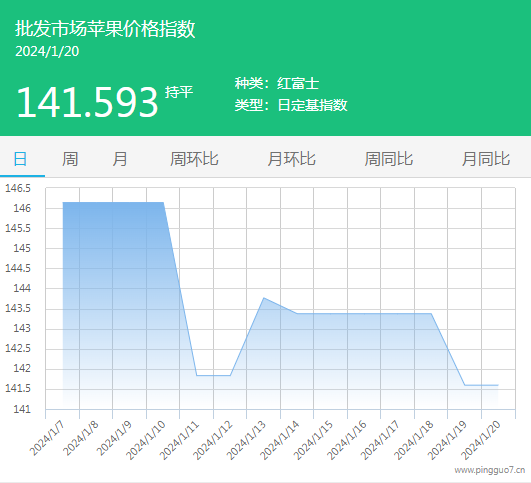
Task: Click the 2024/1/11 x-axis date label
Action: [x=179, y=440]
